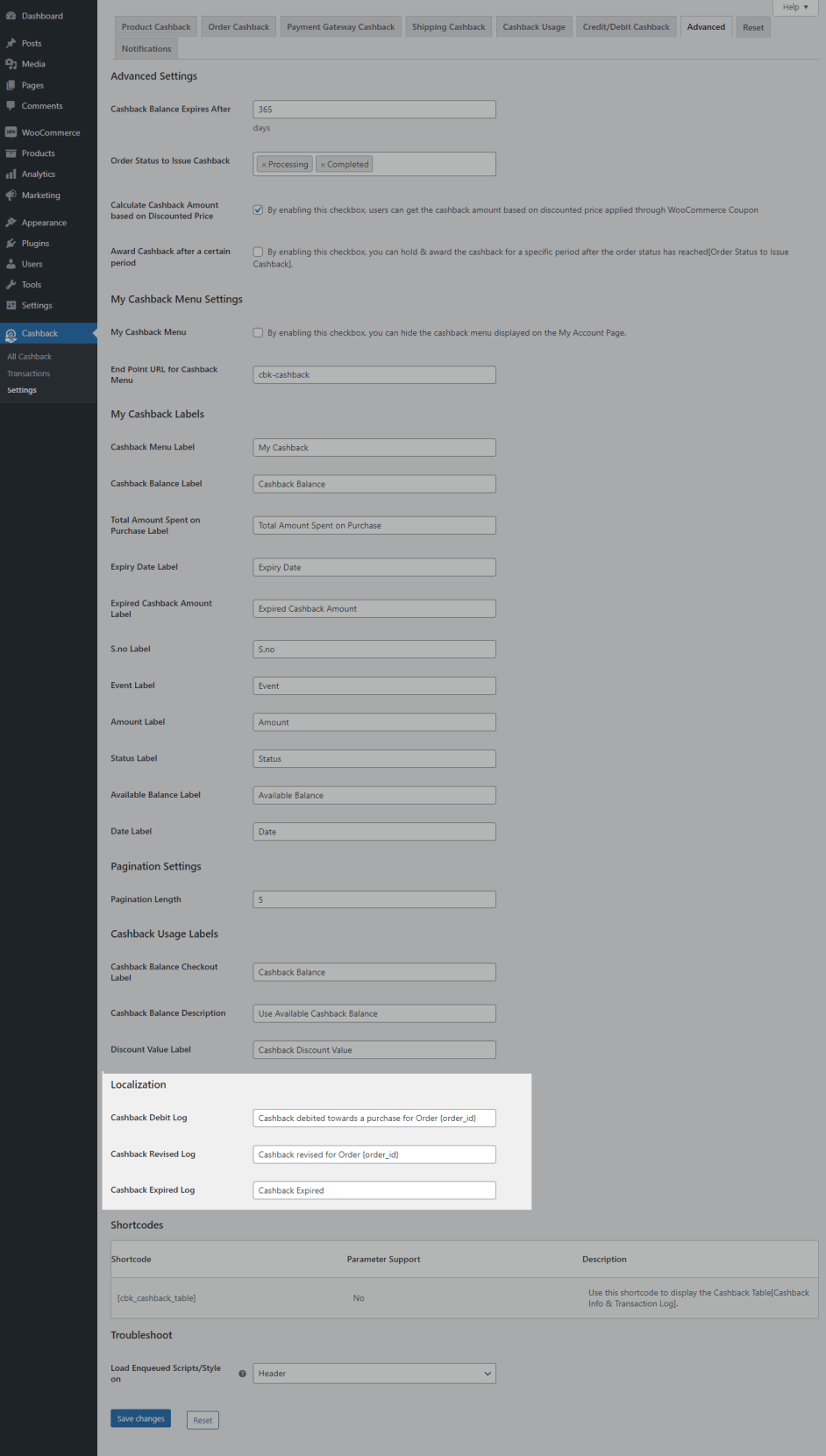Open the Help dropdown at top
Viewport: 826px width, 1456px height.
point(796,7)
